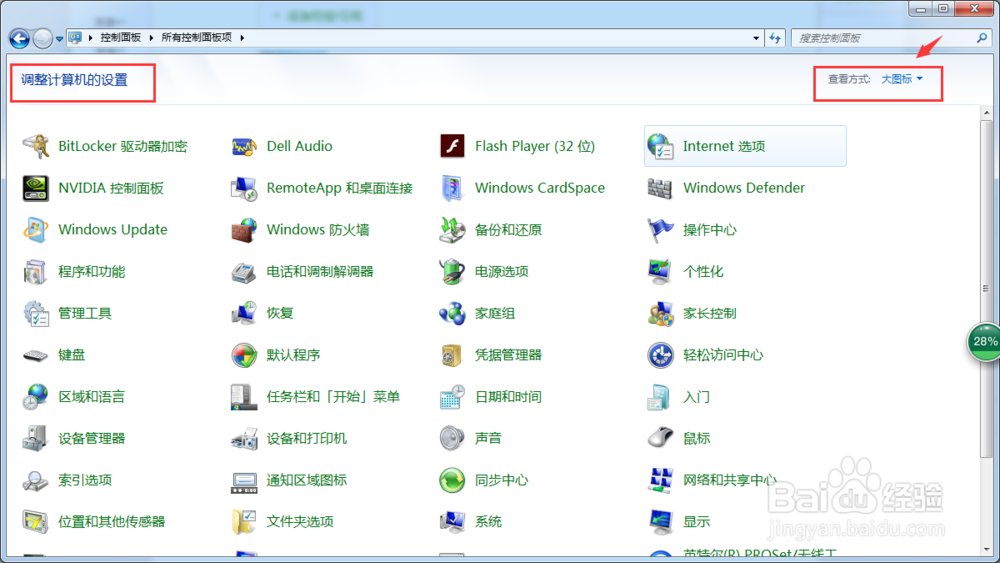
Task: Open 默认程序 icon
Action: pyautogui.click(x=244, y=355)
